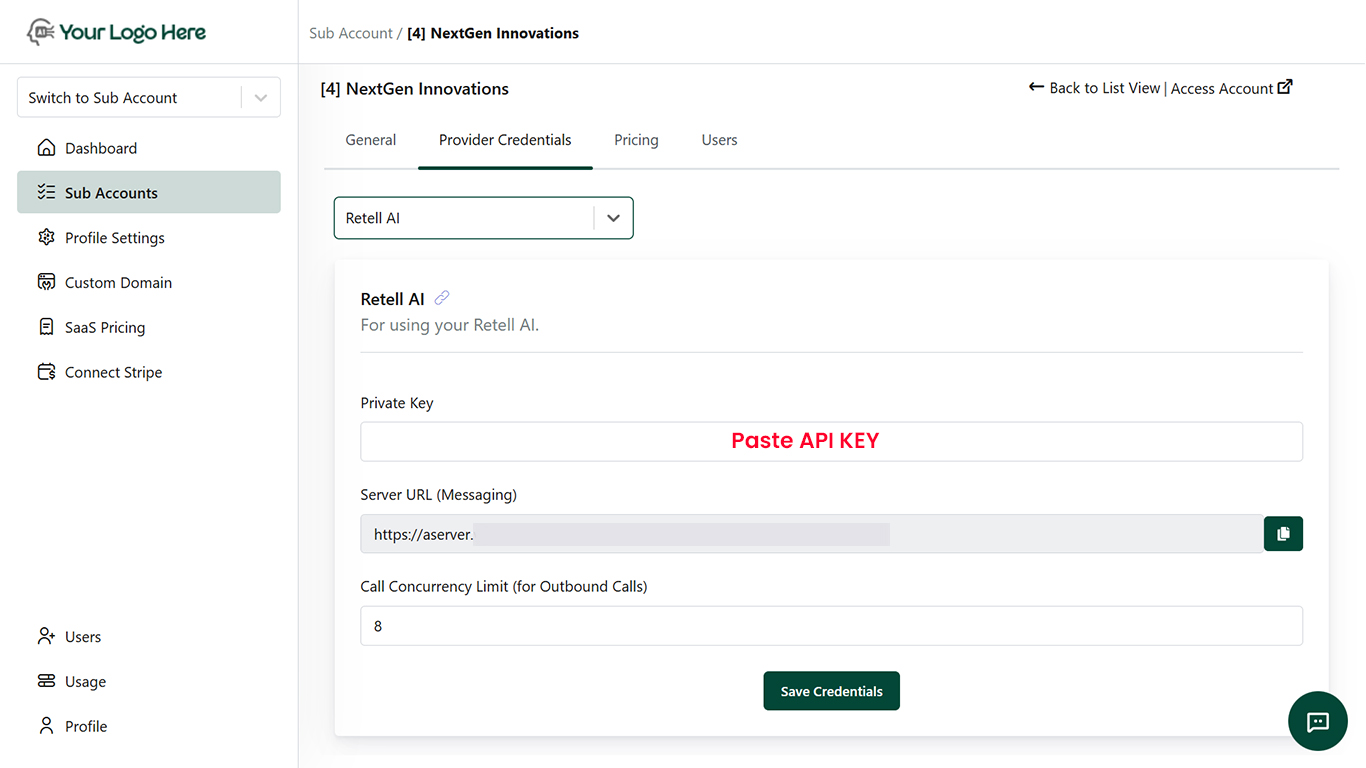Click the Usage icon in the sidebar
This screenshot has height=768, width=1366.
[46, 681]
